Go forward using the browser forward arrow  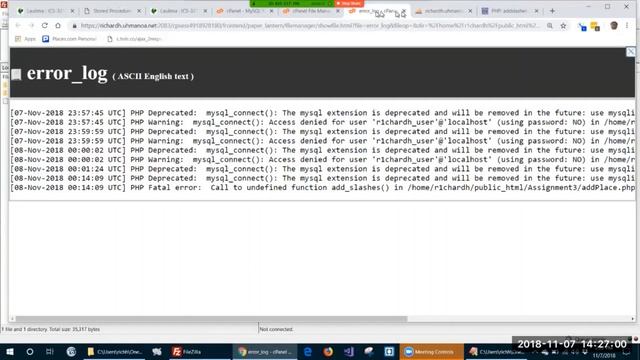click(x=31, y=26)
